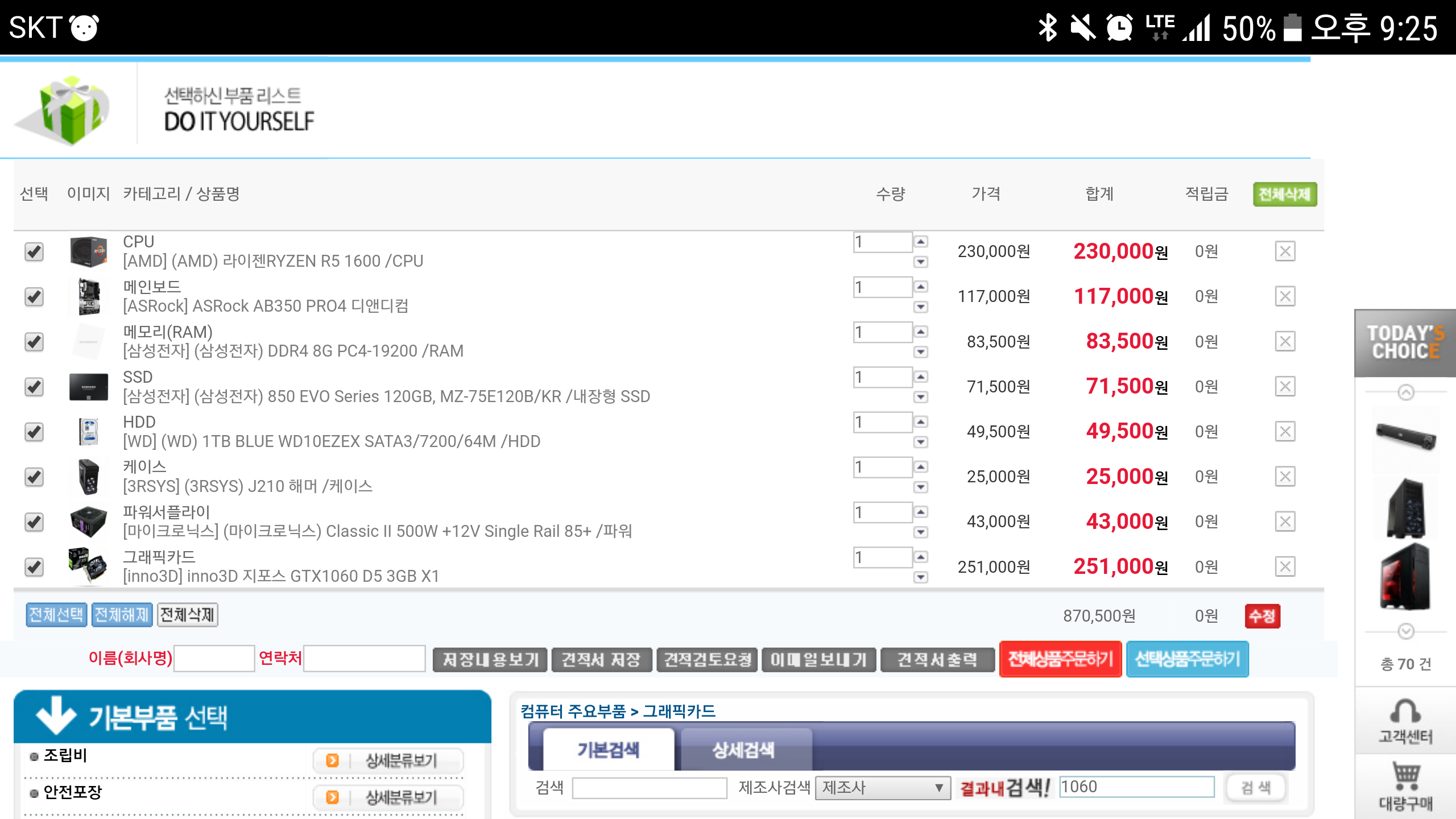Open the RYZEN CPU product thumbnail
Image resolution: width=1456 pixels, height=819 pixels.
click(88, 251)
